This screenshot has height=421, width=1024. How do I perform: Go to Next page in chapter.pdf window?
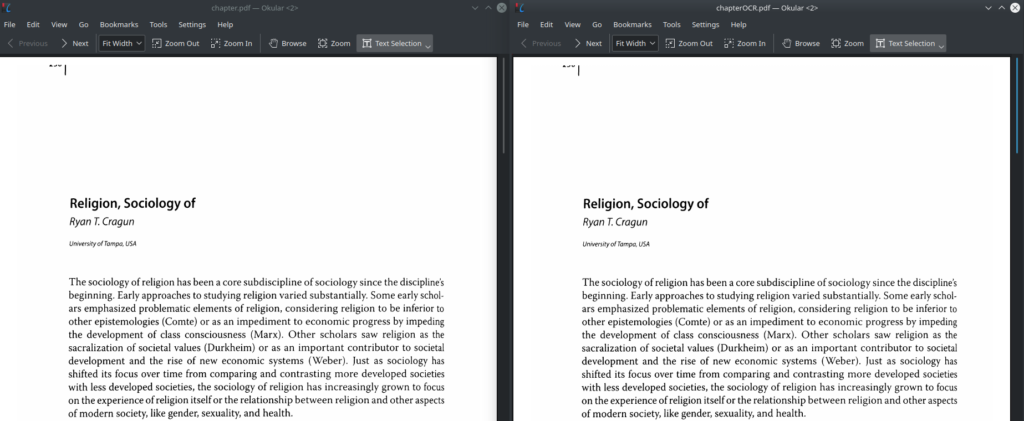coord(74,44)
